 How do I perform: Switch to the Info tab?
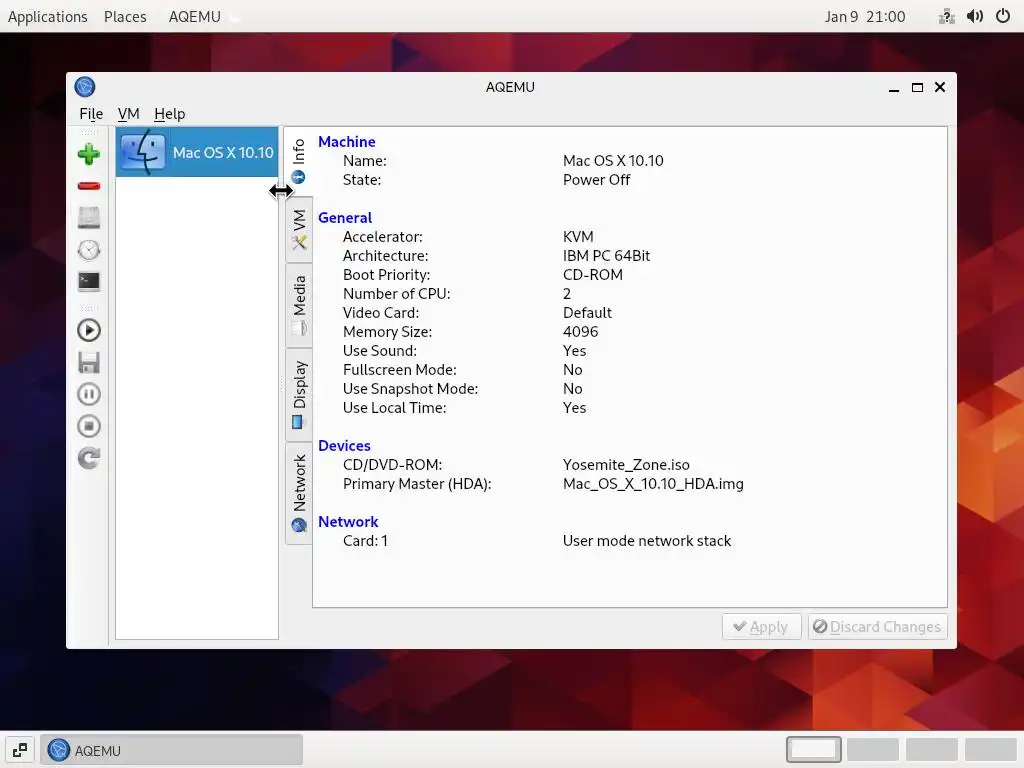pos(298,161)
